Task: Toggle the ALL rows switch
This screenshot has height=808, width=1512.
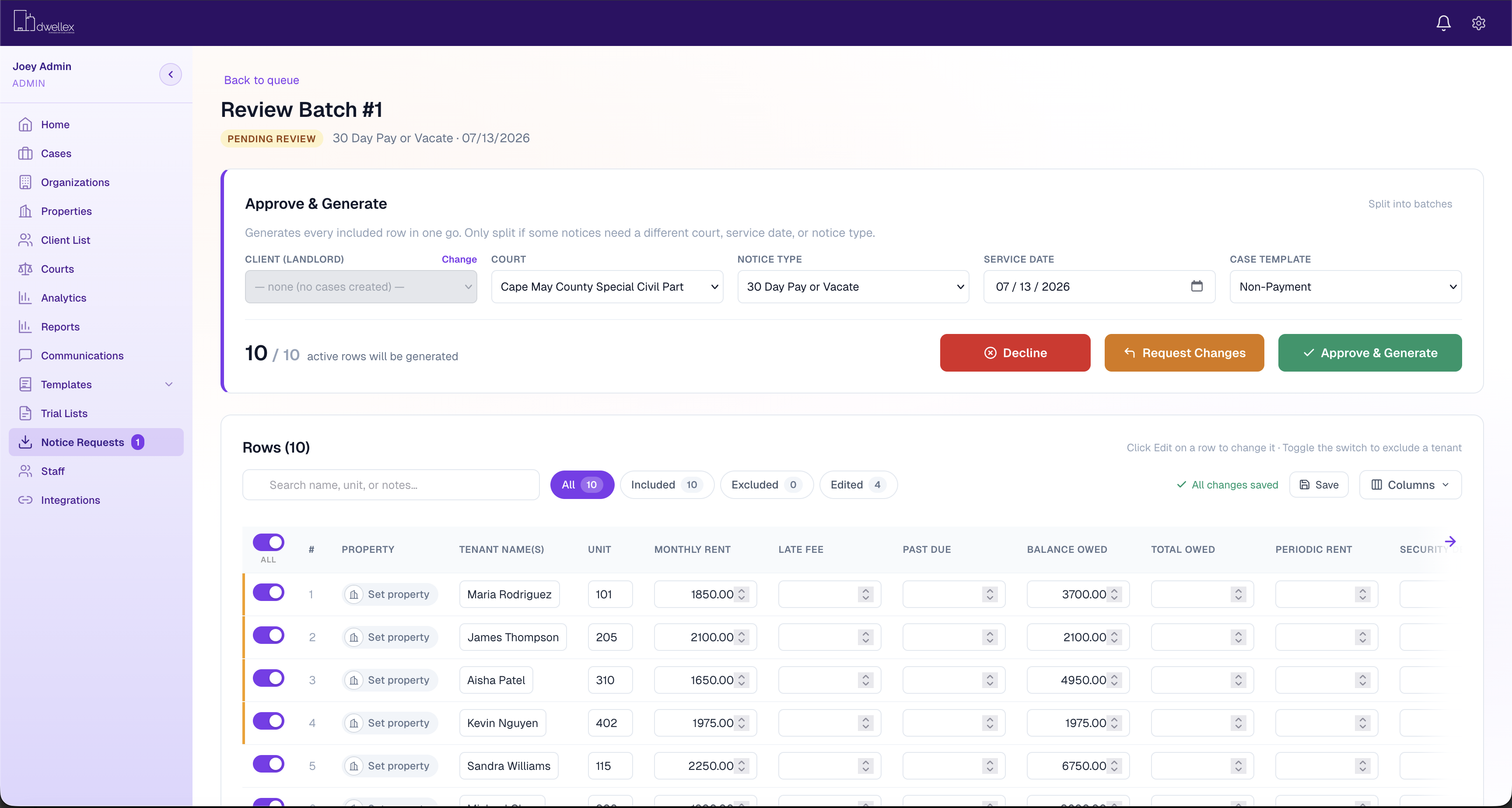Action: [268, 542]
